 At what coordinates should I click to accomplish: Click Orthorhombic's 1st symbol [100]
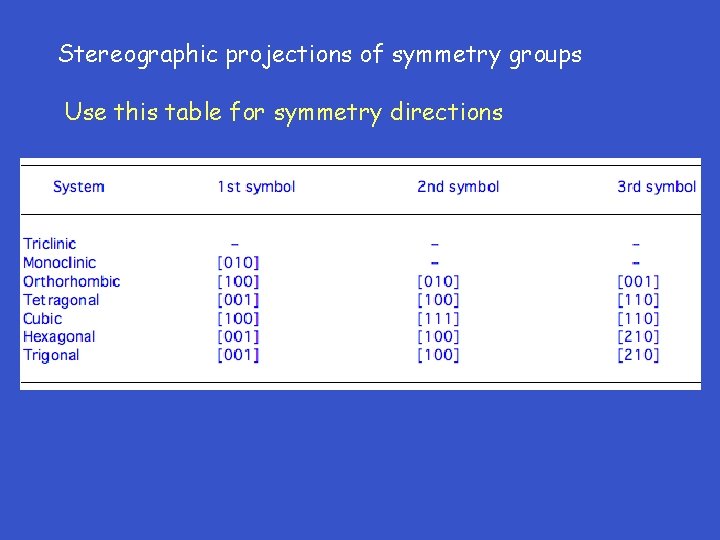point(238,281)
